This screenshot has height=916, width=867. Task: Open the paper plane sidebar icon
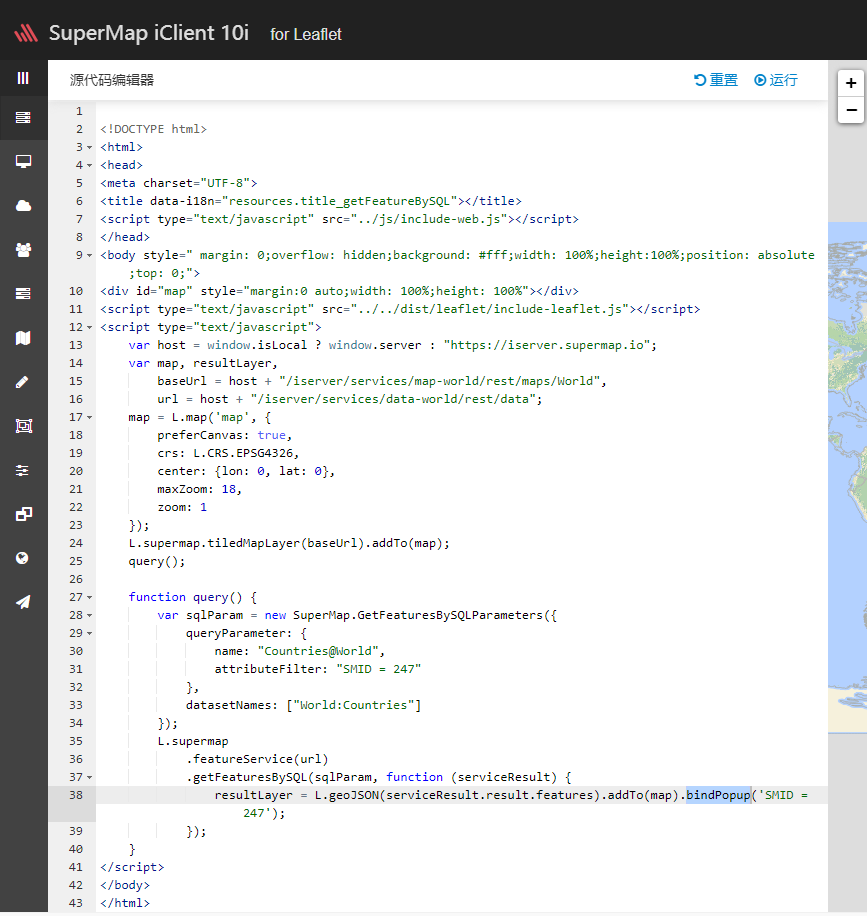23,602
